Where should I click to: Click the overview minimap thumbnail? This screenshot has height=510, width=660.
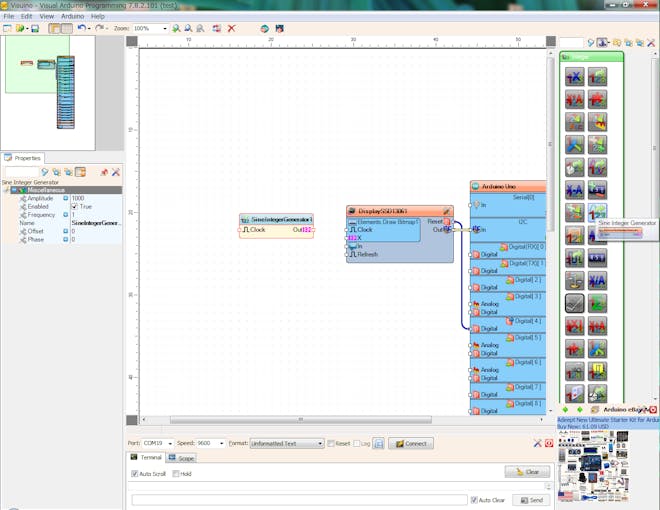tap(48, 93)
